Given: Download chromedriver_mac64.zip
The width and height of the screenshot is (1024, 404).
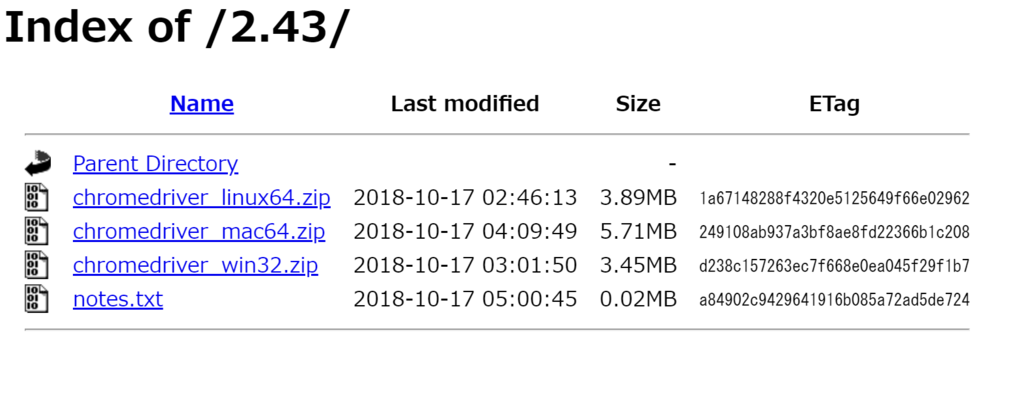Looking at the screenshot, I should tap(199, 231).
